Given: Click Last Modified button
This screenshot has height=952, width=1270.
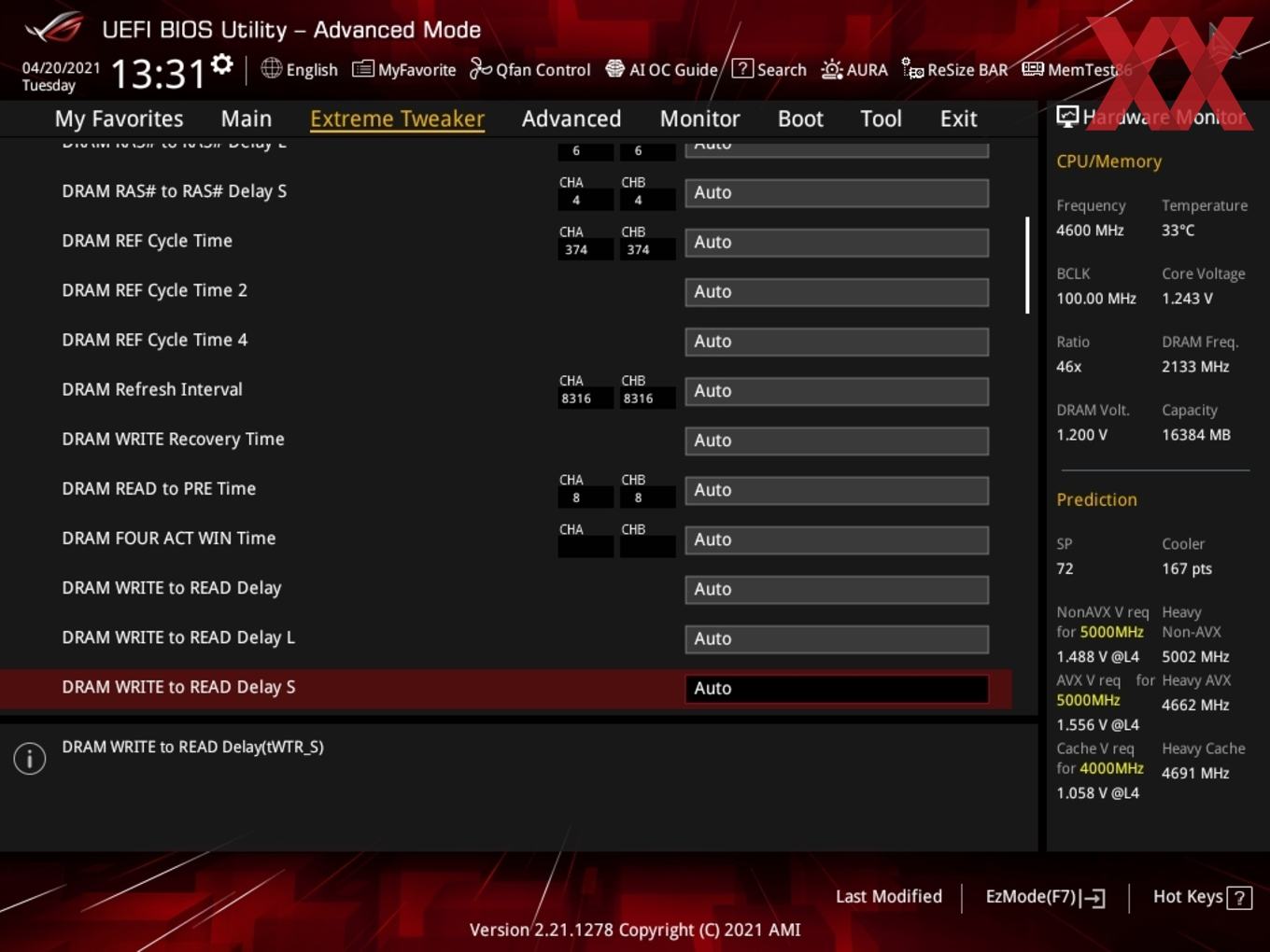Looking at the screenshot, I should click(888, 896).
